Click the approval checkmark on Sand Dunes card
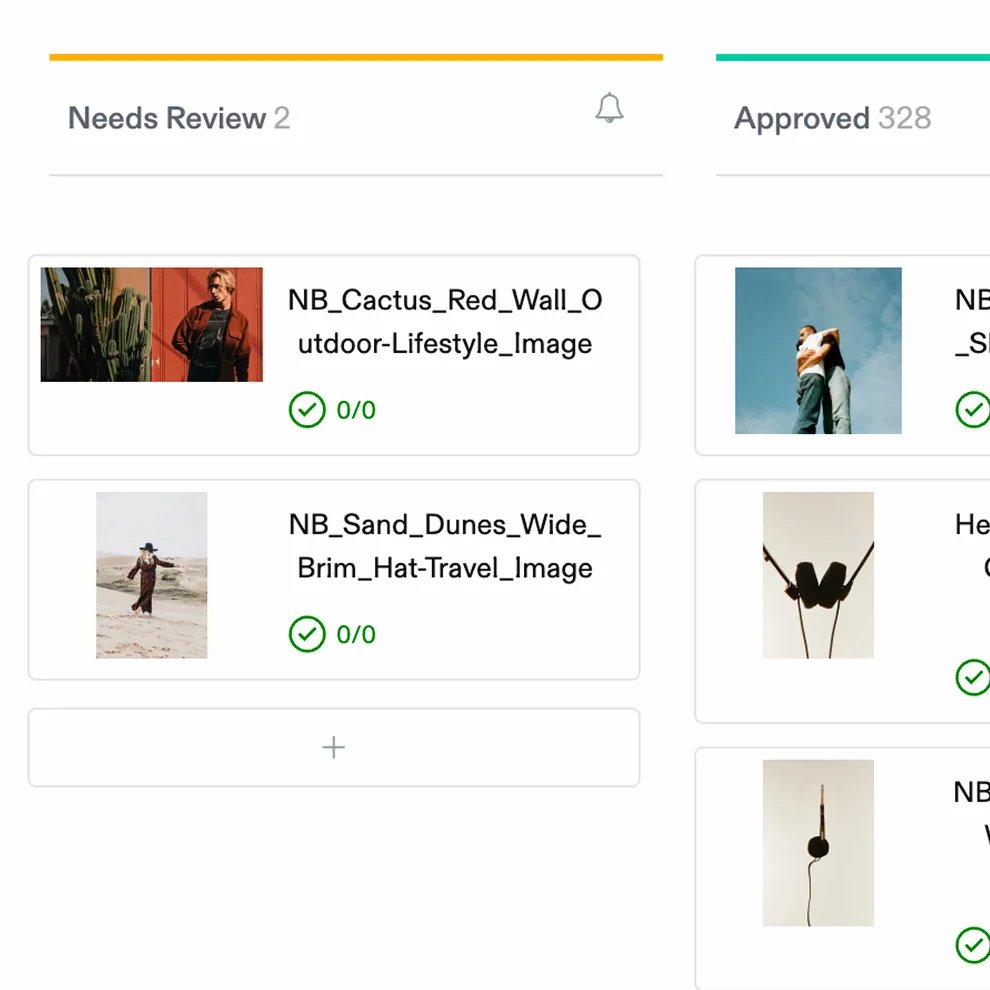 (x=307, y=634)
